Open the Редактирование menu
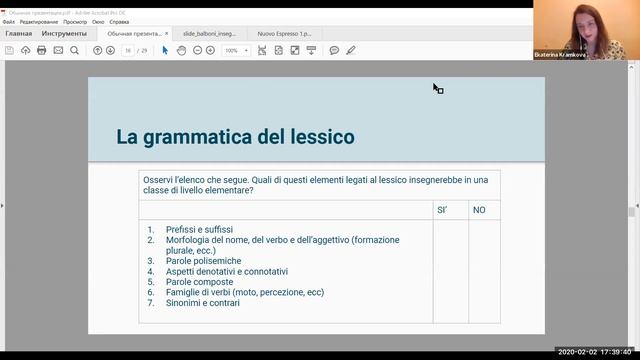The image size is (640, 360). tap(39, 22)
